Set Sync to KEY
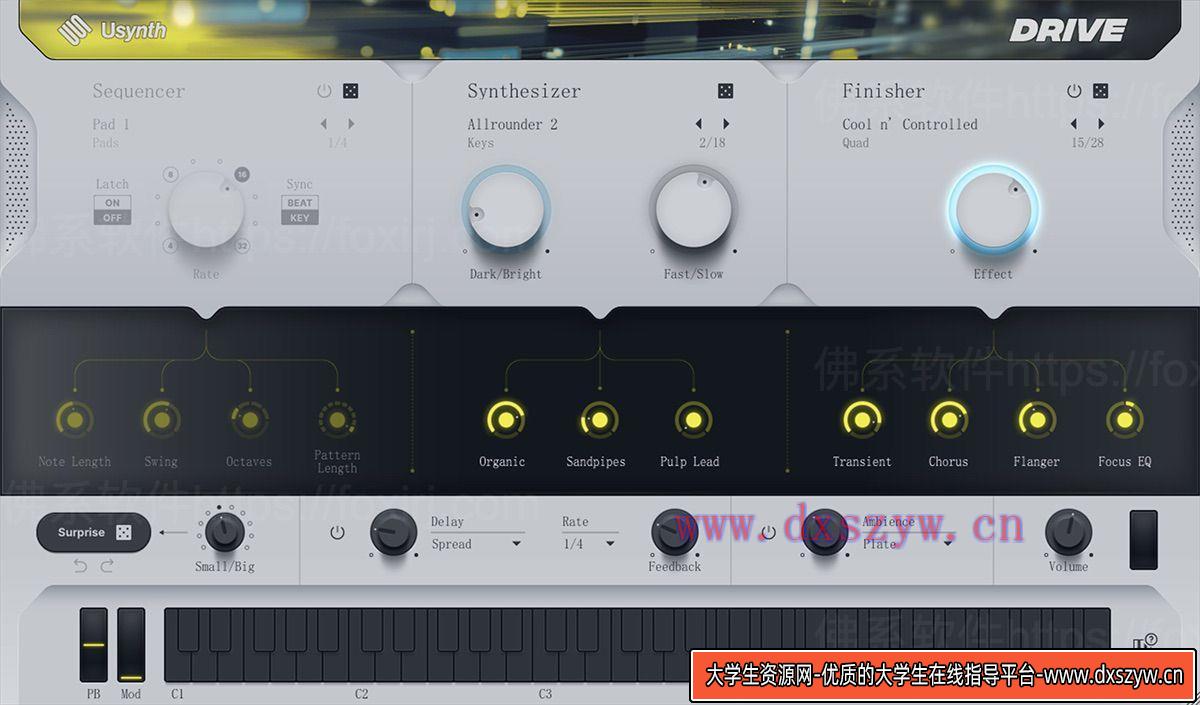 pyautogui.click(x=300, y=217)
